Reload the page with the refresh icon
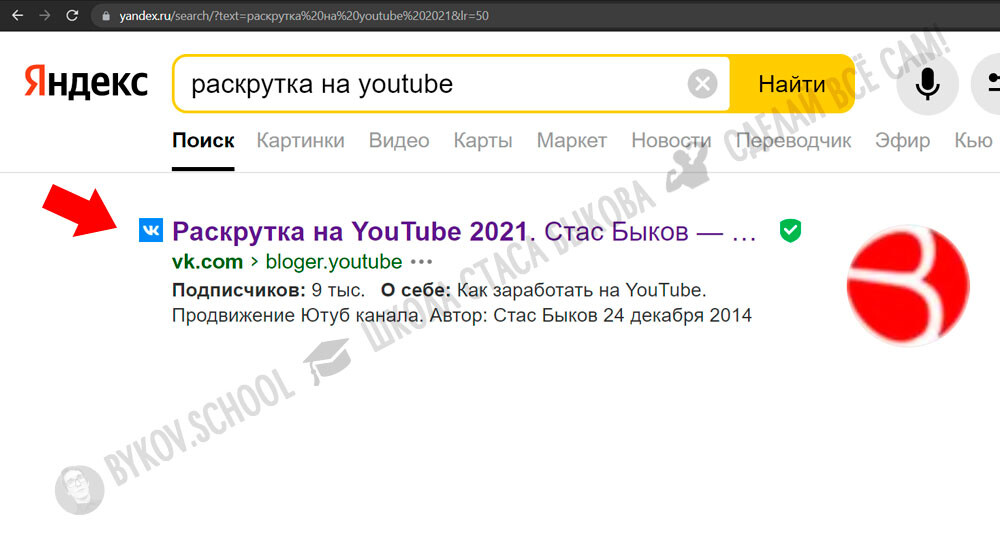Image resolution: width=1000 pixels, height=538 pixels. click(x=72, y=16)
